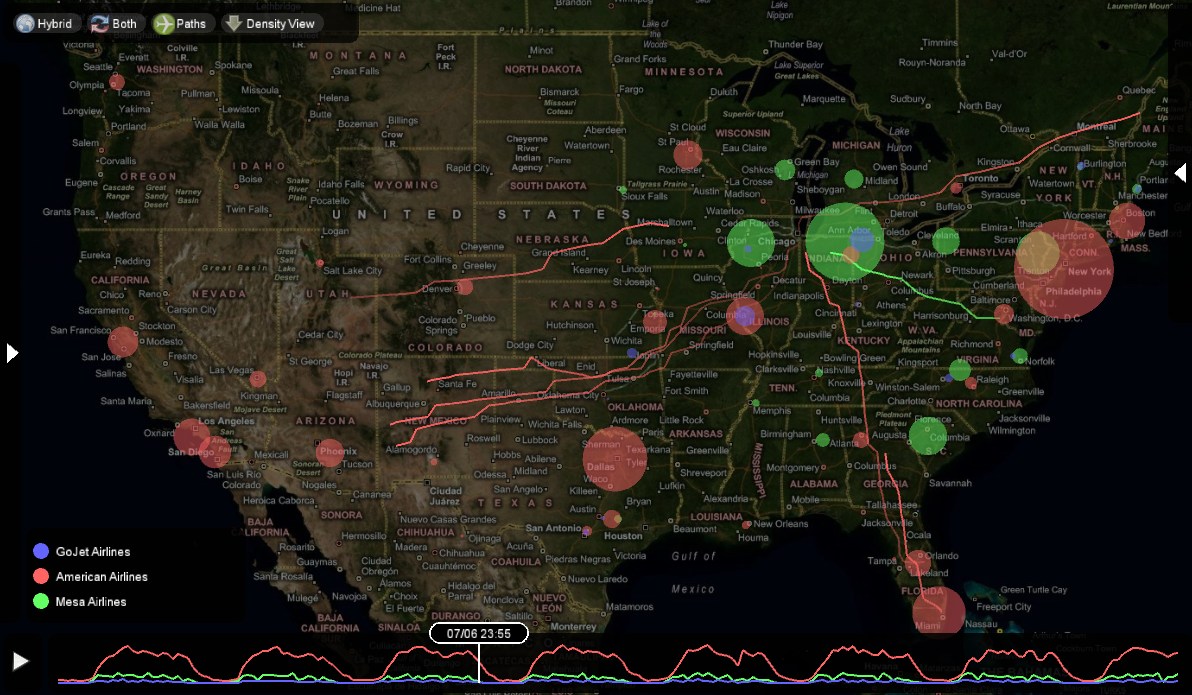The image size is (1192, 695).
Task: Select American Airlines legend label
Action: pos(101,576)
